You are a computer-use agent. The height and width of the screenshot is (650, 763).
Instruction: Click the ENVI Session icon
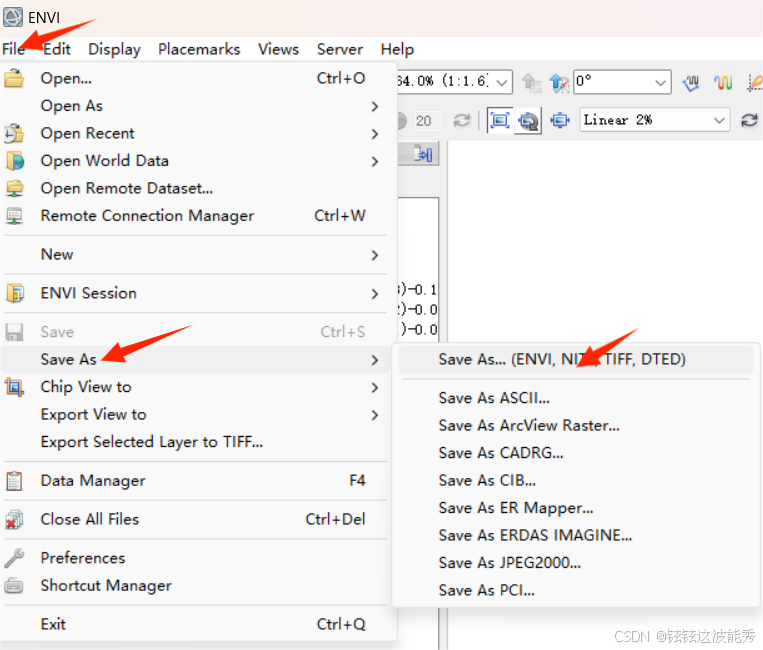click(x=15, y=293)
